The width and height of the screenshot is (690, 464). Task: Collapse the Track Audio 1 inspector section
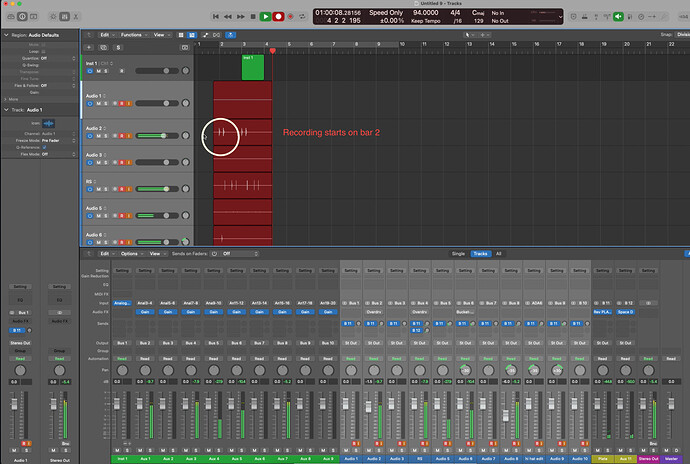pyautogui.click(x=6, y=110)
